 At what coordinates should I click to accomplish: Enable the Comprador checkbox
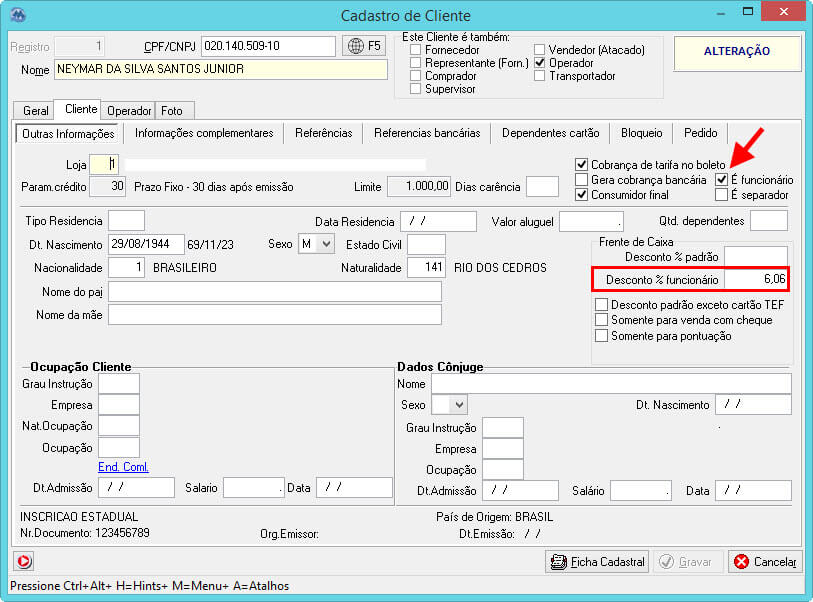pyautogui.click(x=415, y=76)
